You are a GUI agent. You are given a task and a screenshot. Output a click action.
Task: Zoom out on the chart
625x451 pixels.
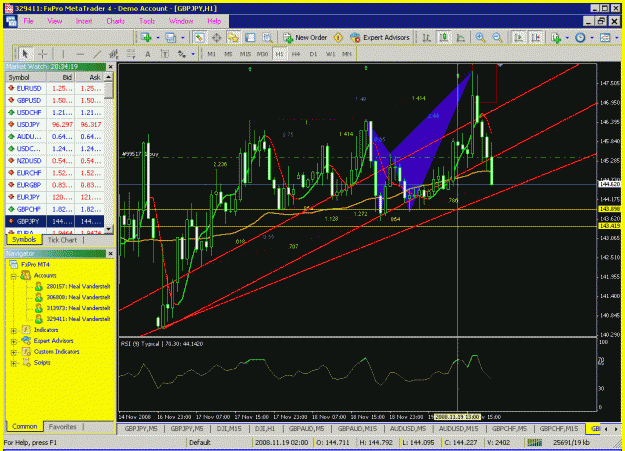tap(497, 37)
